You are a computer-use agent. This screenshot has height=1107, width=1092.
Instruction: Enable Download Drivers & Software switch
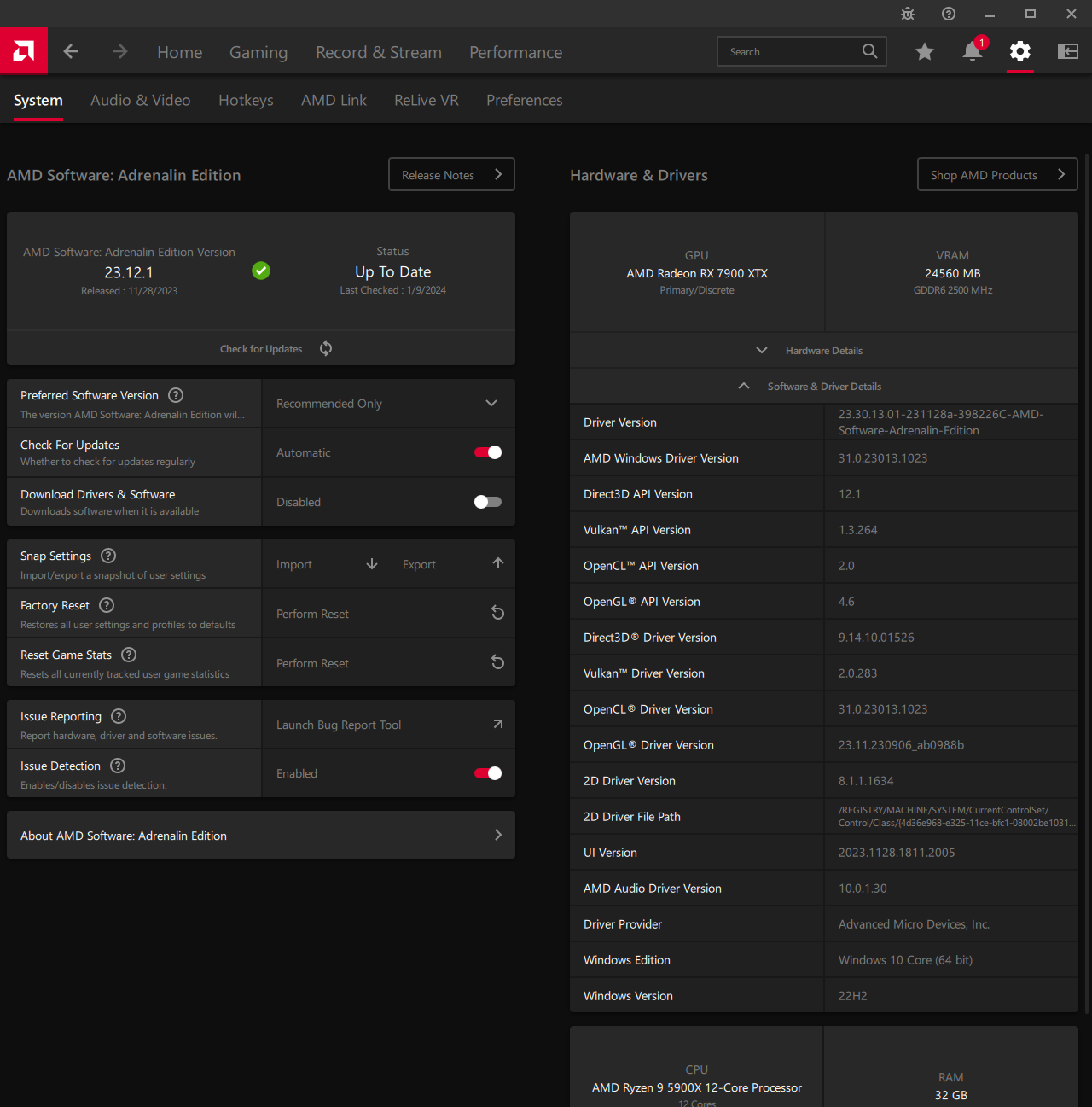(488, 502)
